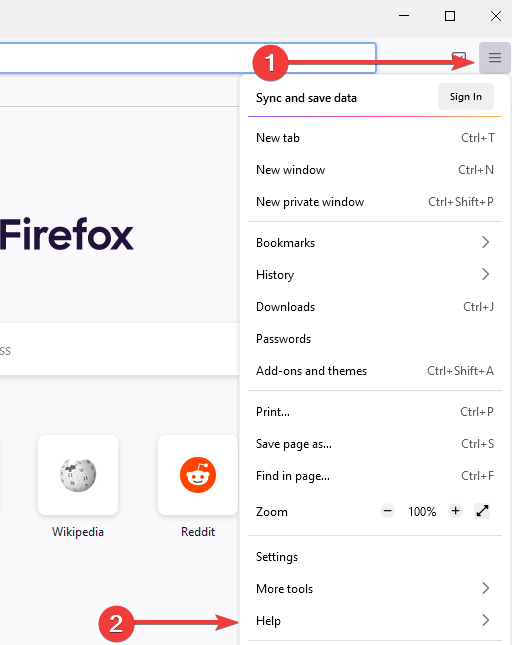Expand the More tools submenu
The image size is (512, 645).
[x=375, y=589]
